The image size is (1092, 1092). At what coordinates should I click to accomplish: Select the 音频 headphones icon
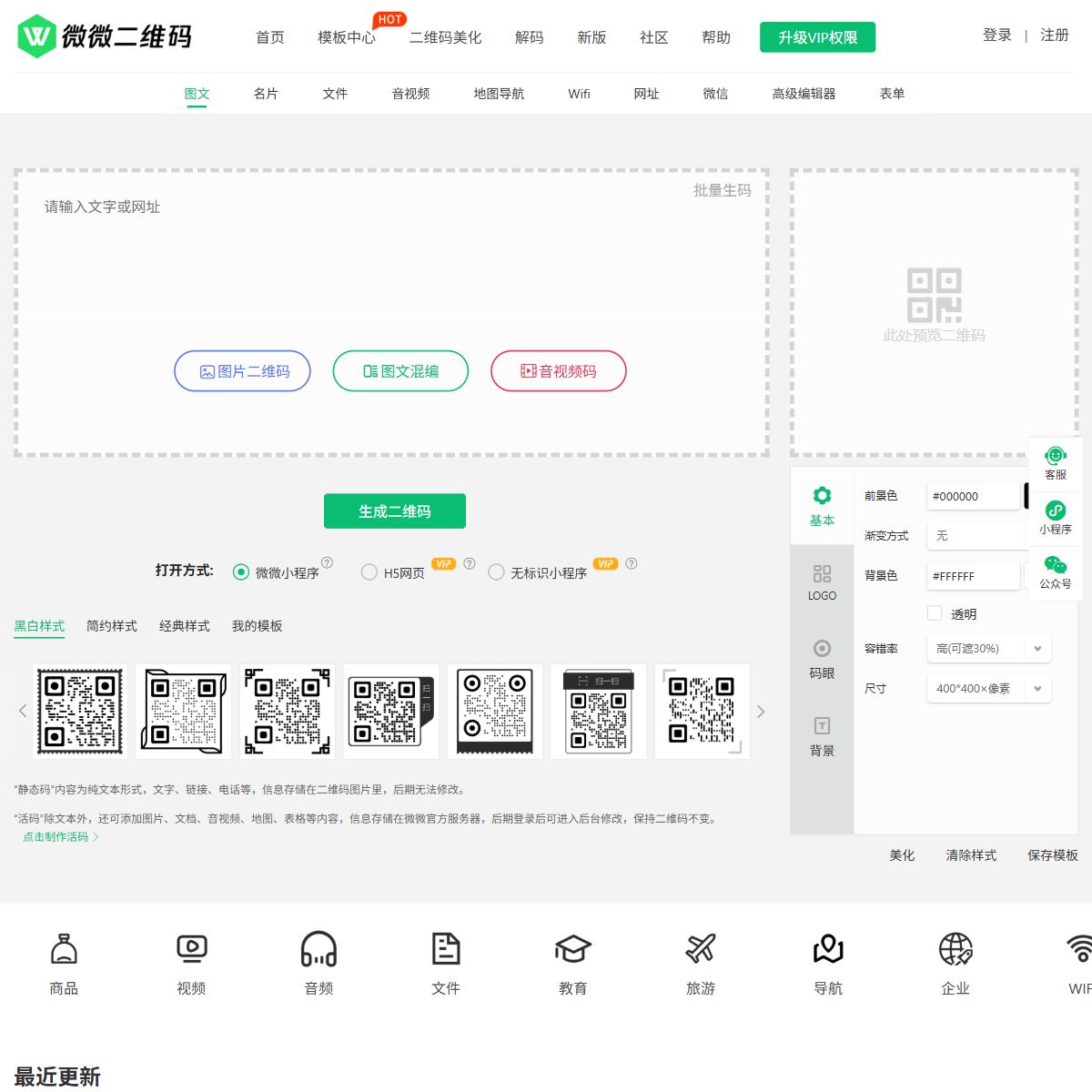pos(318,949)
